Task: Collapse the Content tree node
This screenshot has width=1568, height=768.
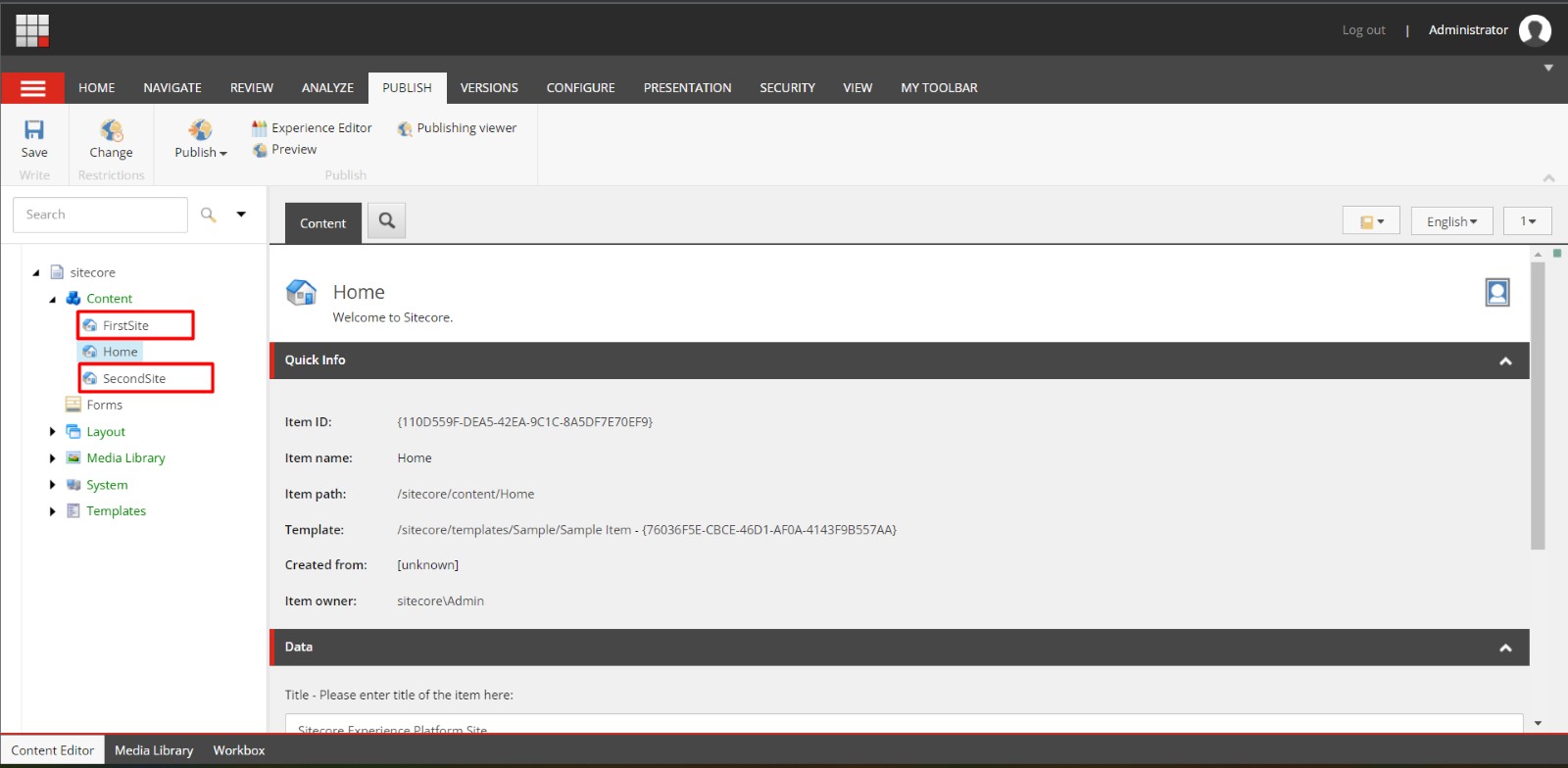Action: point(53,300)
